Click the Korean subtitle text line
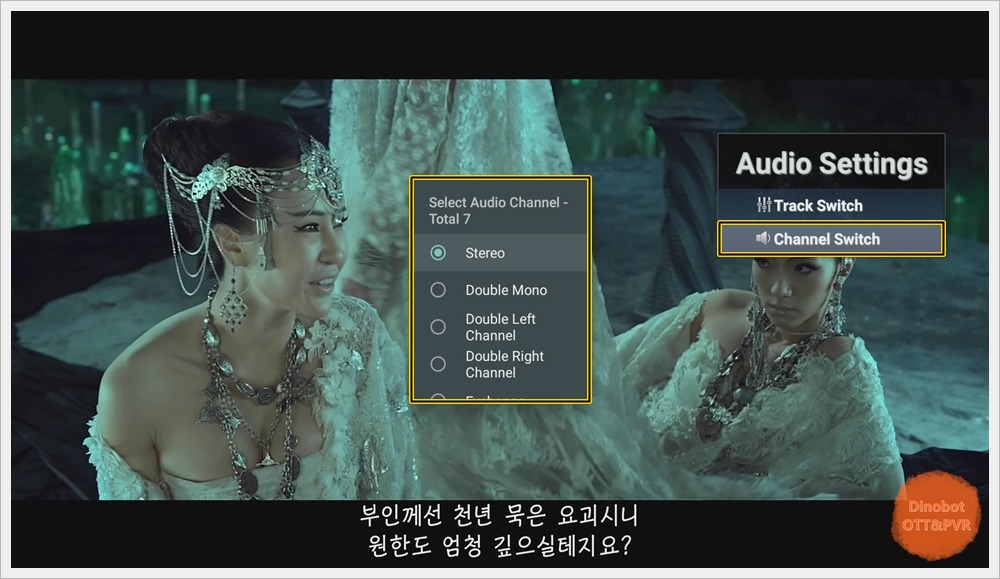This screenshot has width=1000, height=579. click(x=499, y=531)
